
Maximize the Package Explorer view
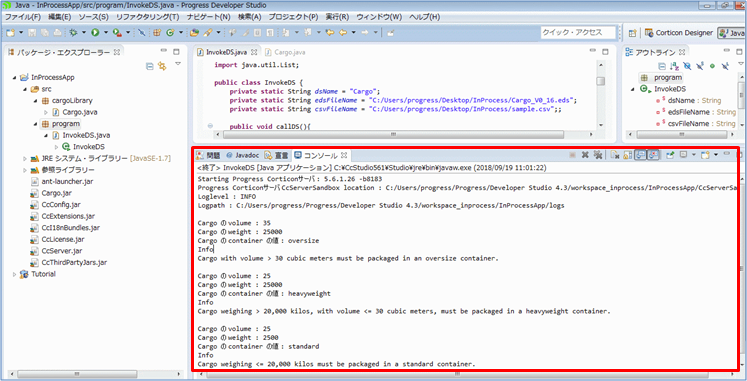[x=176, y=52]
